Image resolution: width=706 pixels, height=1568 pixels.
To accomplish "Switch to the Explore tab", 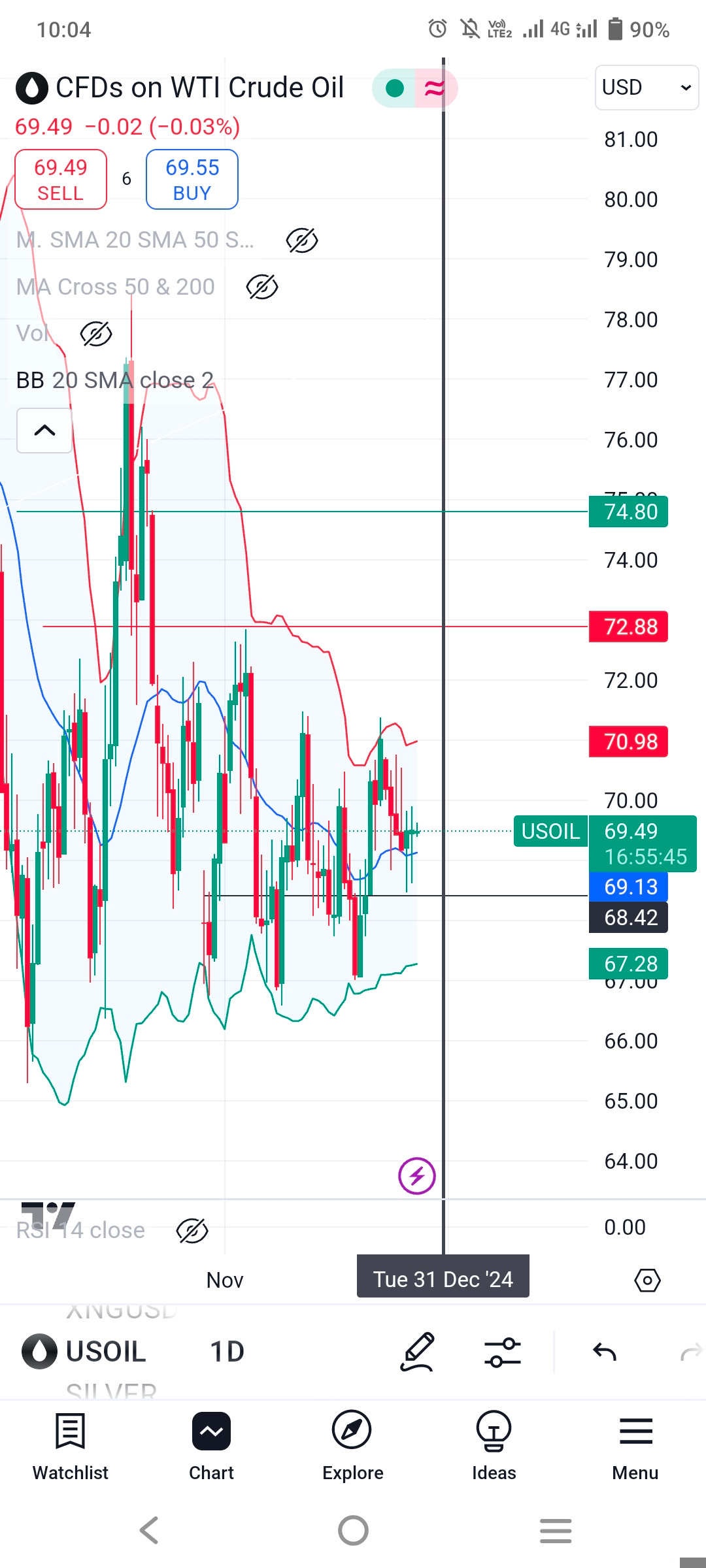I will (353, 1446).
